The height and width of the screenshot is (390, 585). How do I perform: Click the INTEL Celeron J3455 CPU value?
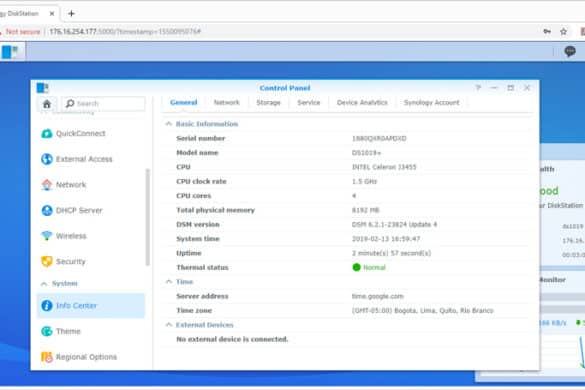coord(384,167)
